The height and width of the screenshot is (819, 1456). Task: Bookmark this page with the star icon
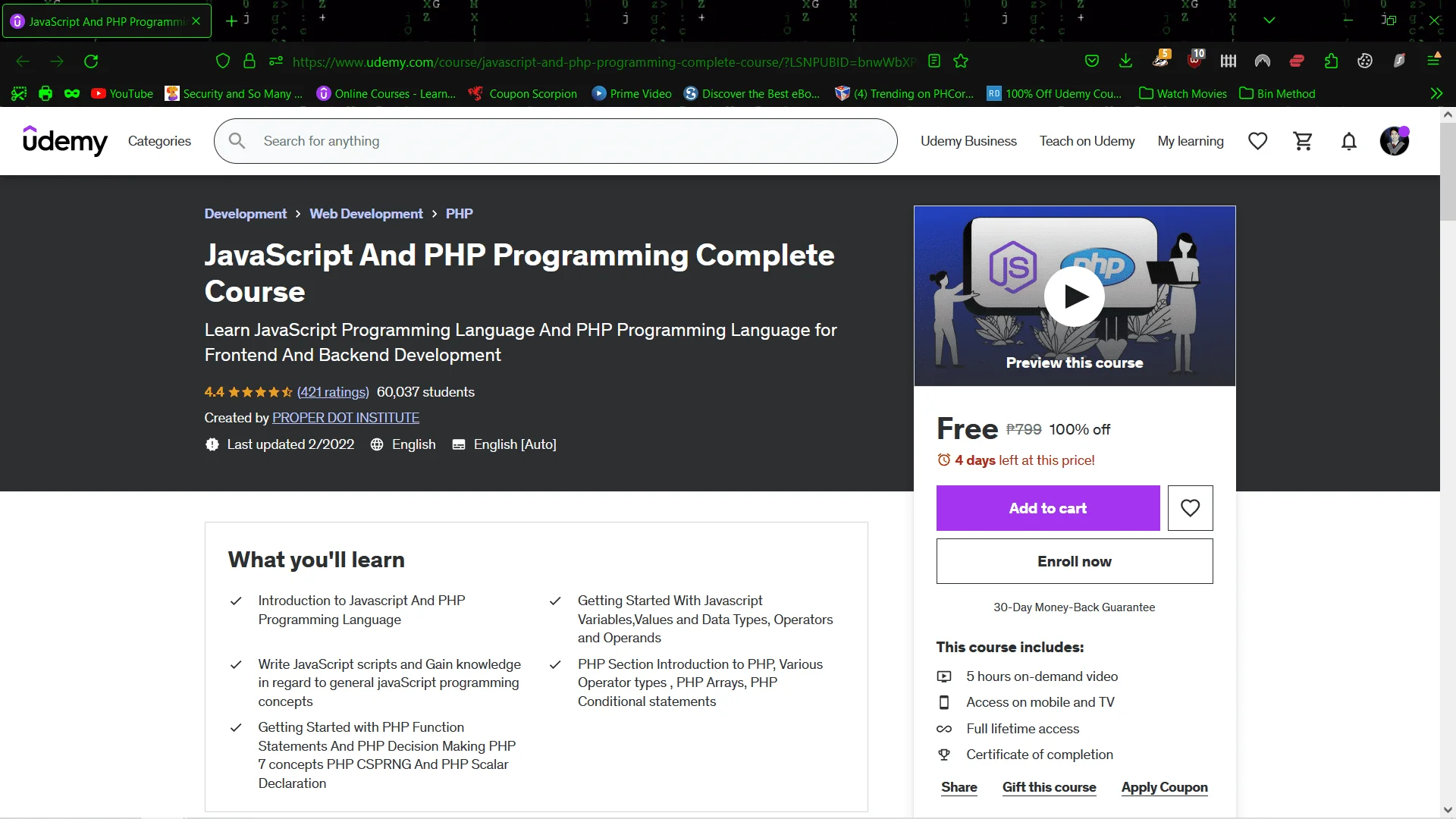click(x=961, y=61)
